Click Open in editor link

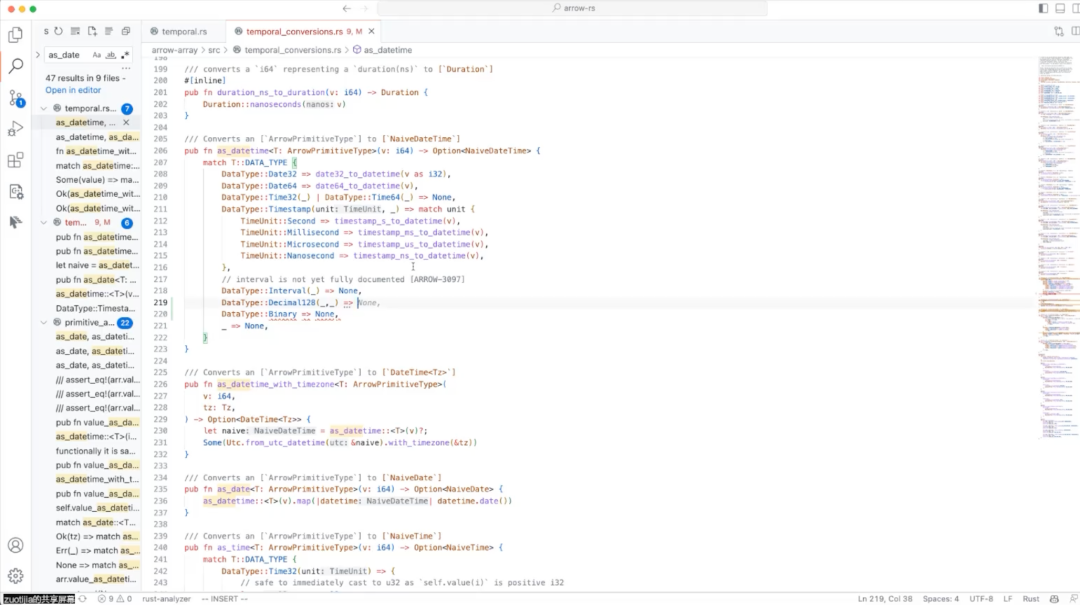coord(73,90)
